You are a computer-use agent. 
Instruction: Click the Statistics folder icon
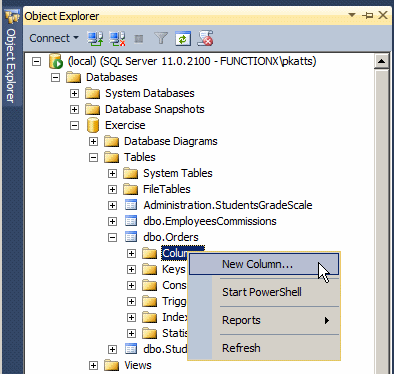click(x=150, y=333)
